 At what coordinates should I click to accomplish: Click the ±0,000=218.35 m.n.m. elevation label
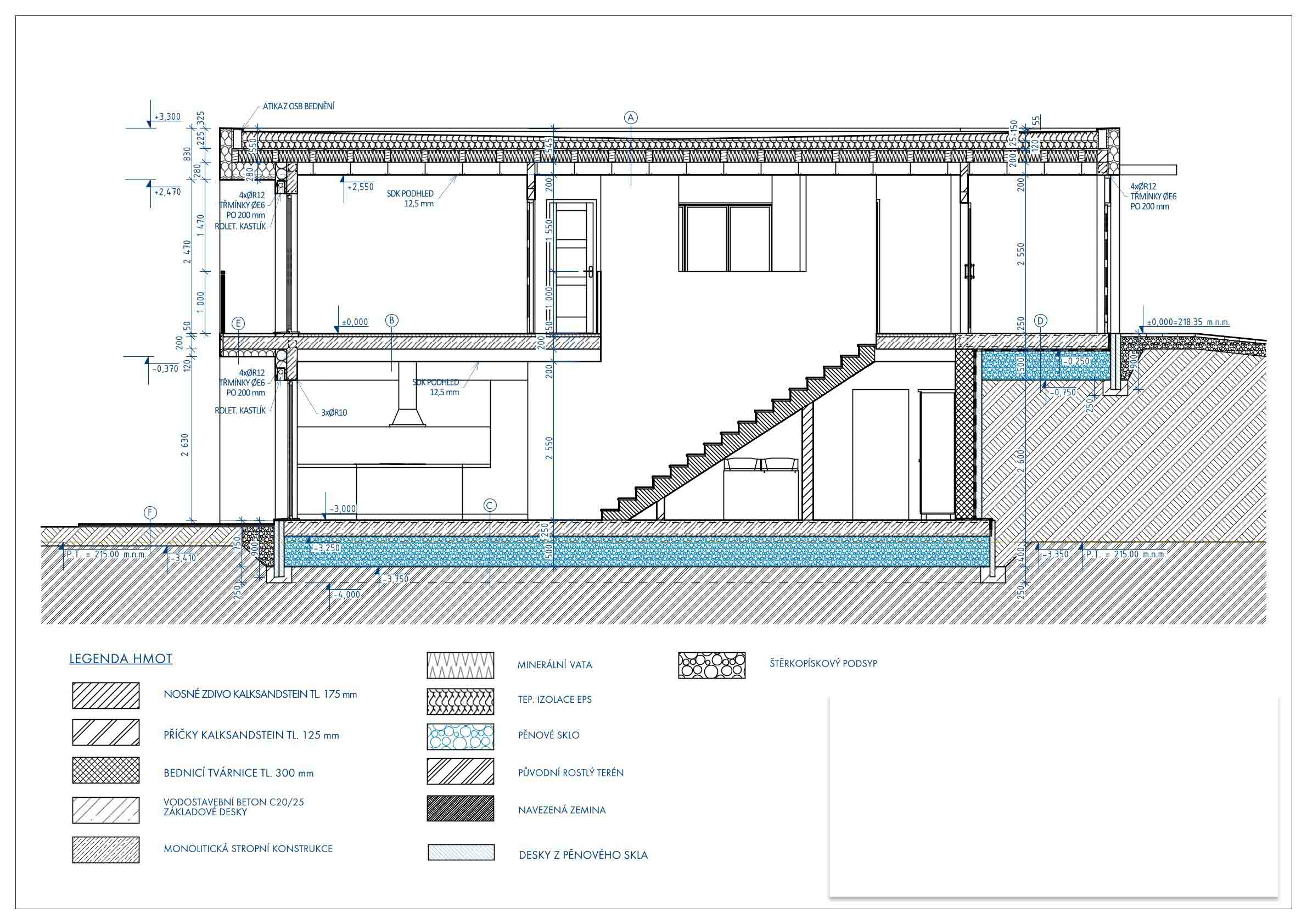point(1187,322)
